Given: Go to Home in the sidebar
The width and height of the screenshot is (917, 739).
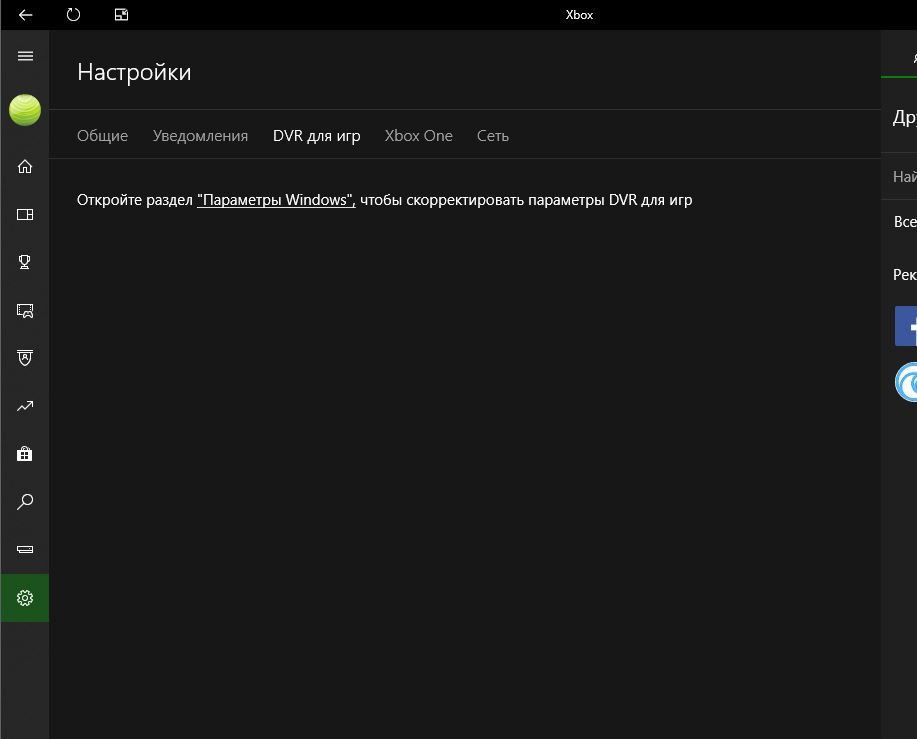Looking at the screenshot, I should click(x=25, y=167).
